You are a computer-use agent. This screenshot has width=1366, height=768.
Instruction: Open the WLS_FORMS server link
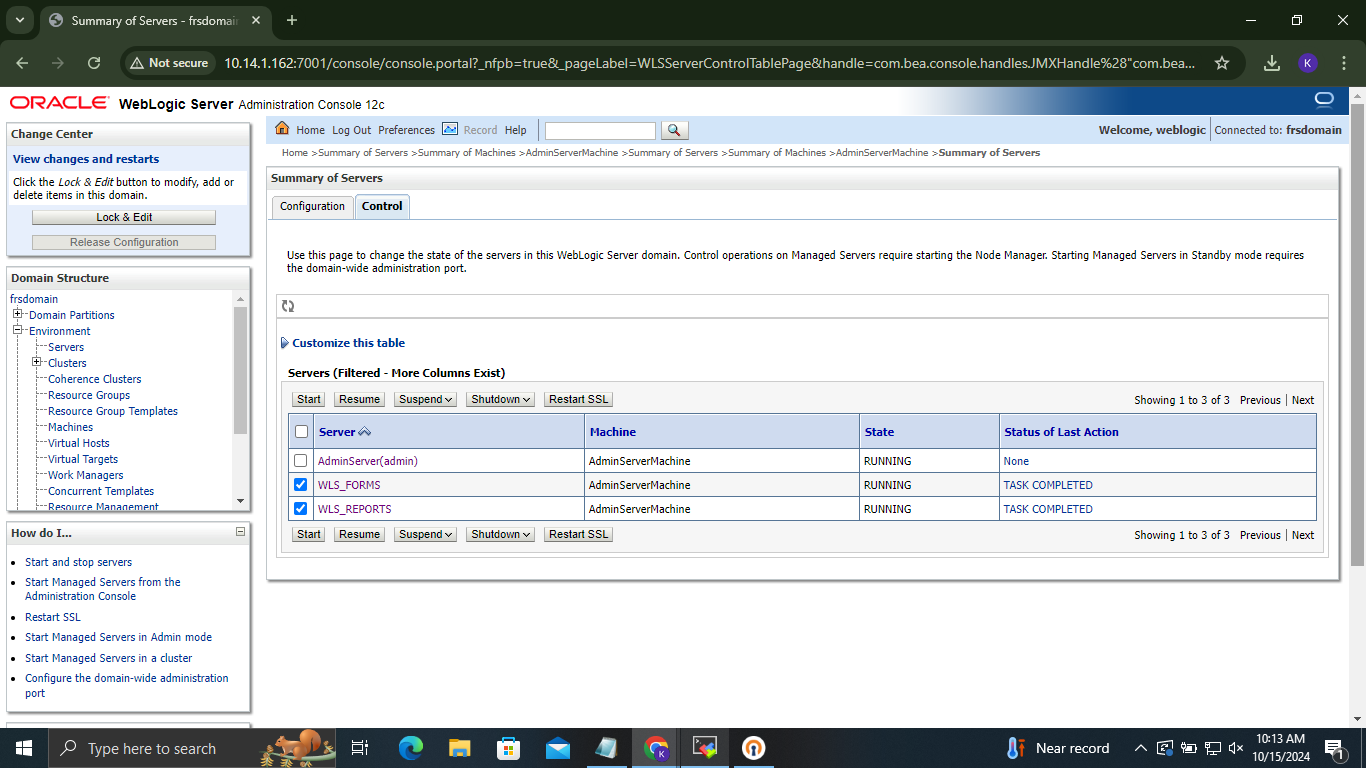[x=349, y=485]
